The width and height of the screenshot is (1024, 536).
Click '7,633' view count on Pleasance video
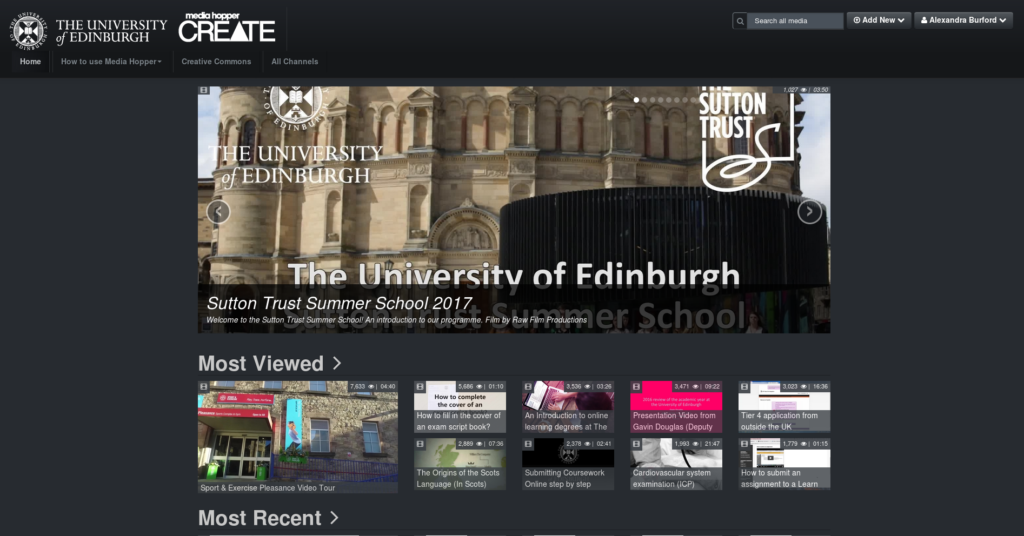pyautogui.click(x=357, y=386)
